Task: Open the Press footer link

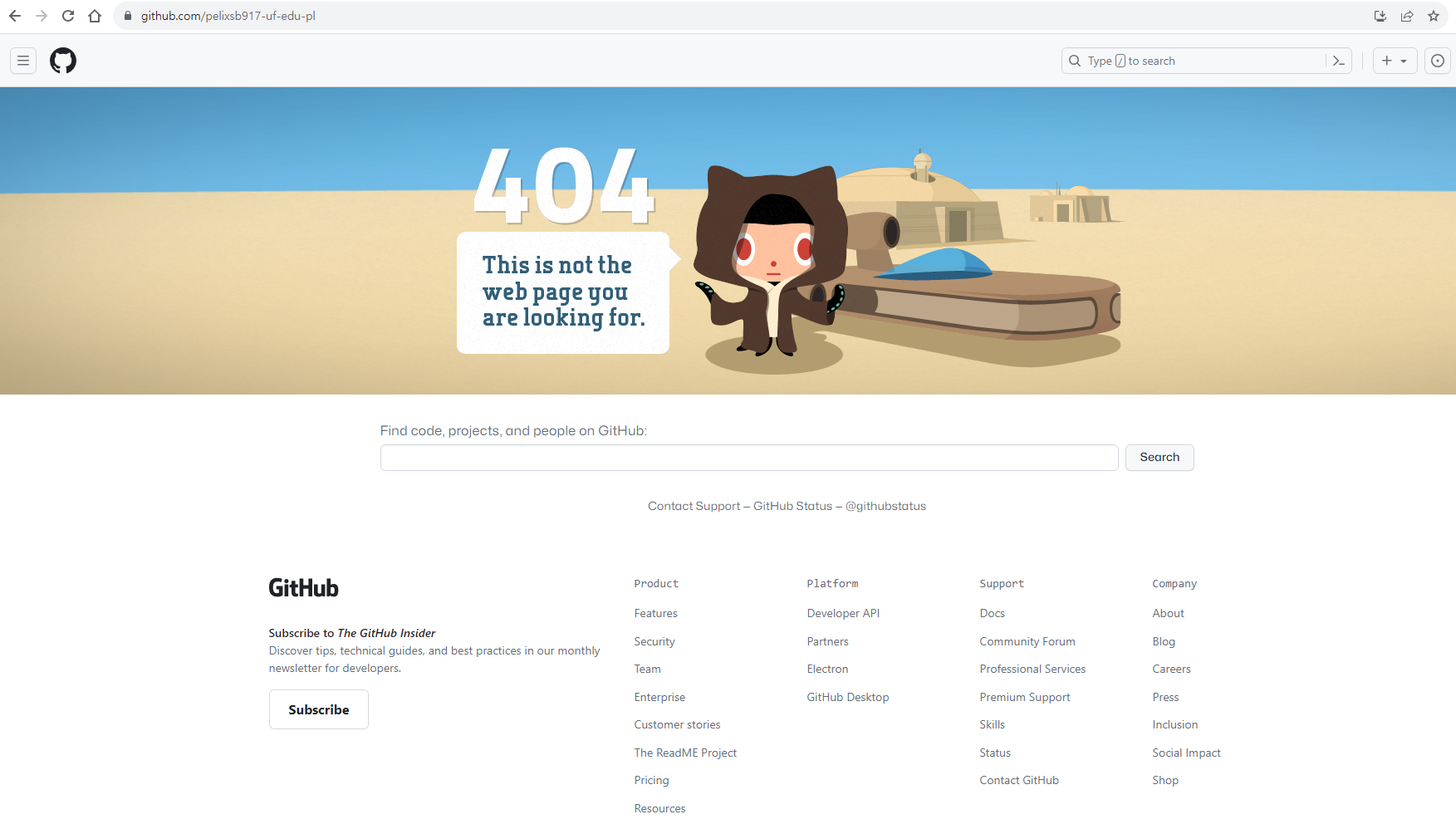Action: 1166,697
